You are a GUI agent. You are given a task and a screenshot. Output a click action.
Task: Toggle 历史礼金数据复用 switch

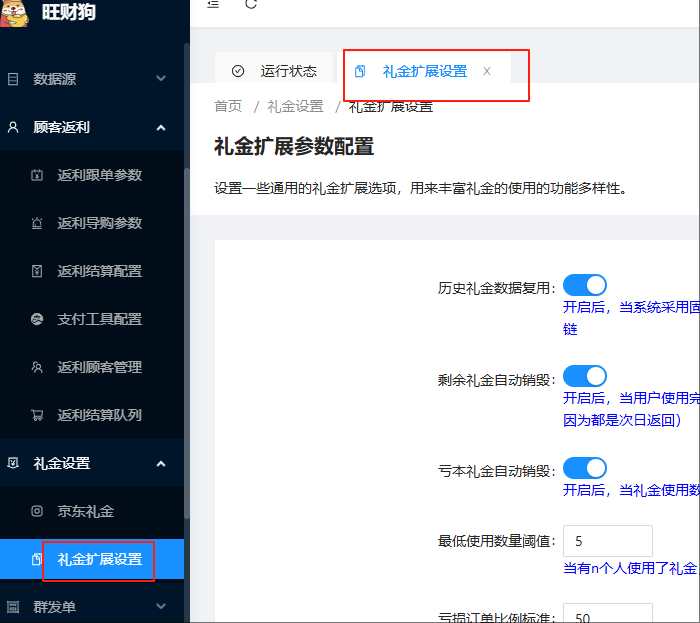point(585,287)
